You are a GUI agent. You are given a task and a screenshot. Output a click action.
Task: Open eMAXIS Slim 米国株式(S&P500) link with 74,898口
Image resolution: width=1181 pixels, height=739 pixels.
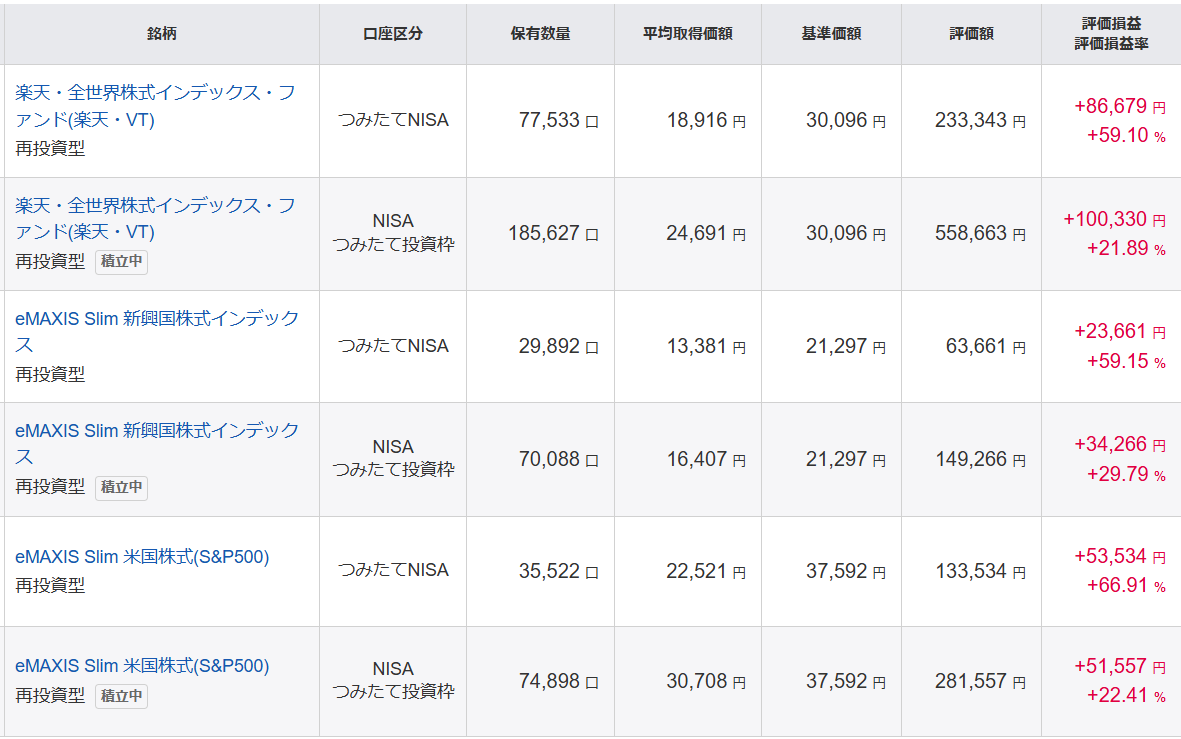[x=142, y=666]
